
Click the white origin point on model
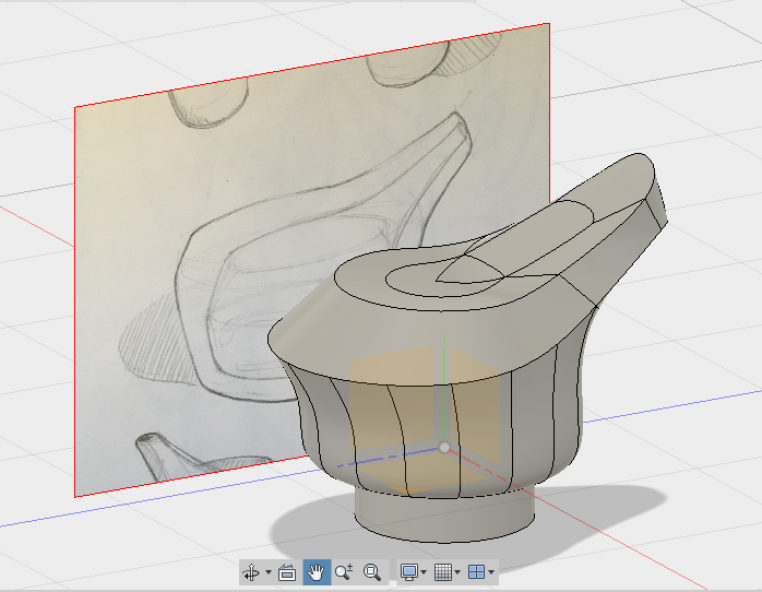[x=444, y=447]
